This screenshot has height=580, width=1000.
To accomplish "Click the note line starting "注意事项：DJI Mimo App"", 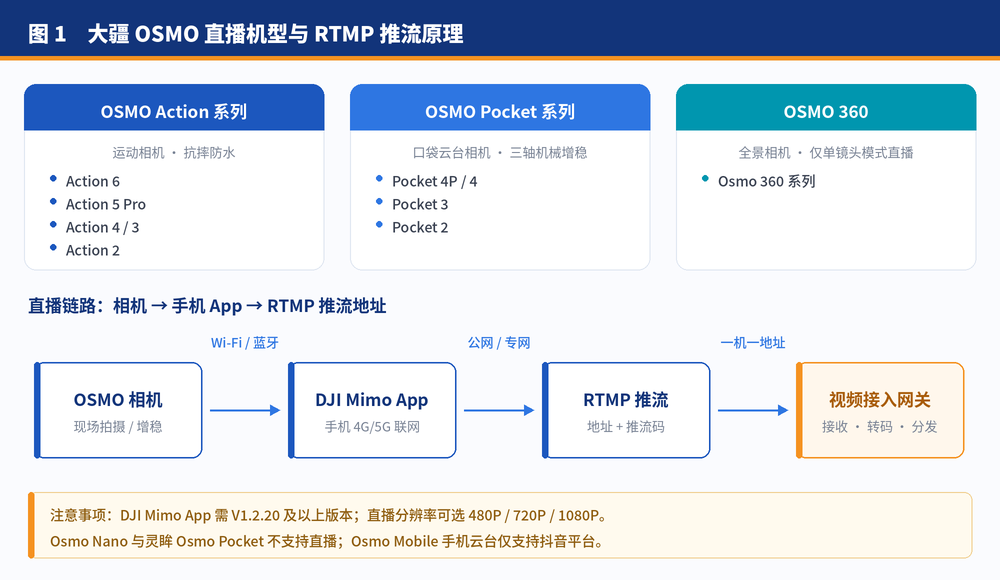I will pyautogui.click(x=330, y=515).
